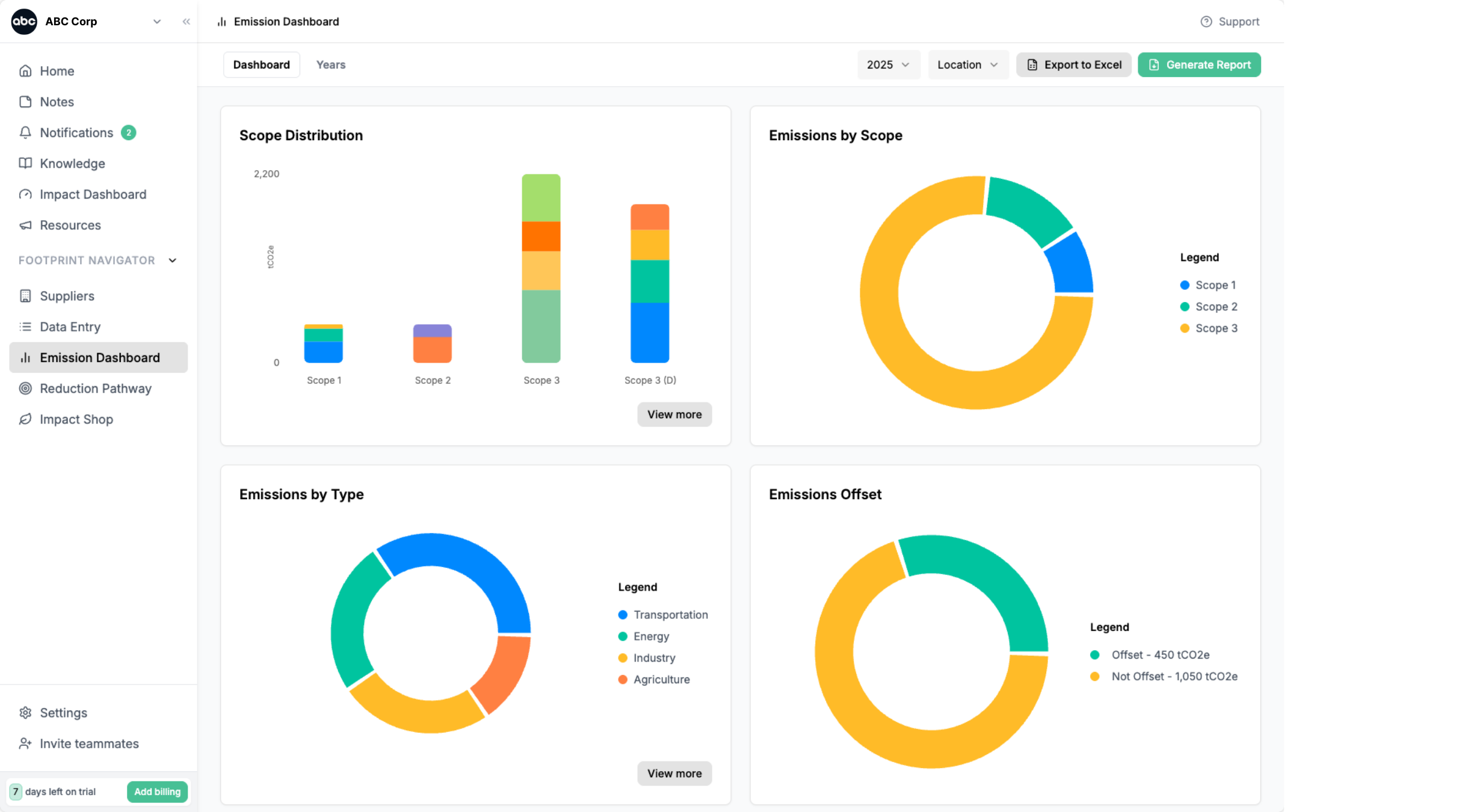Screen dimensions: 1480x812
Task: Click the Generate Report document icon
Action: click(1154, 65)
